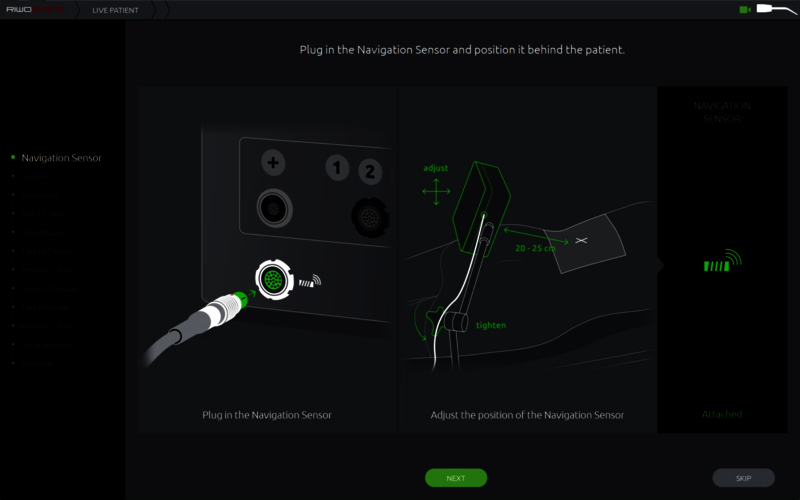The image size is (800, 500).
Task: Select the Take LAT image step
Action: pyautogui.click(x=47, y=251)
